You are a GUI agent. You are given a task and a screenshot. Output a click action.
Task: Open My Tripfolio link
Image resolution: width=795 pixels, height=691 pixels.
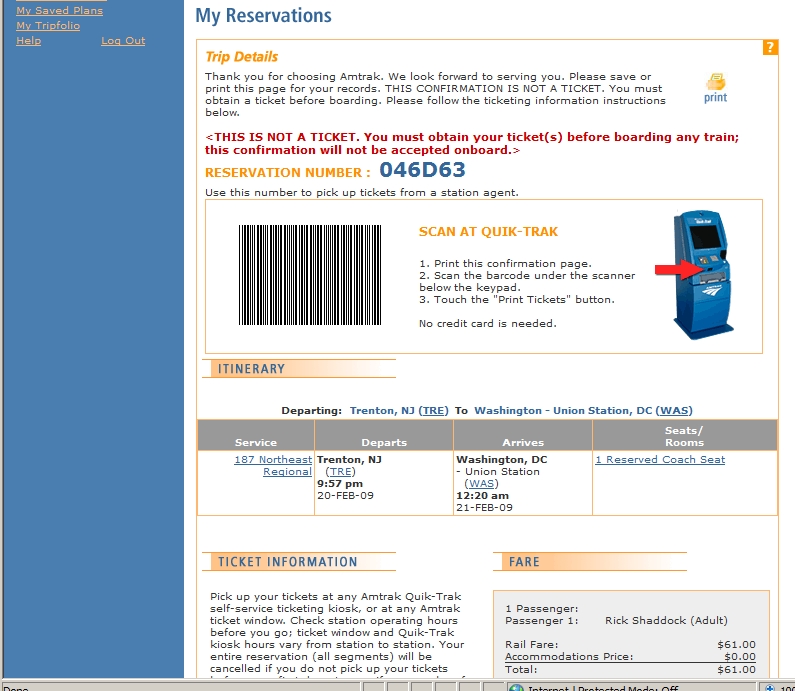48,25
